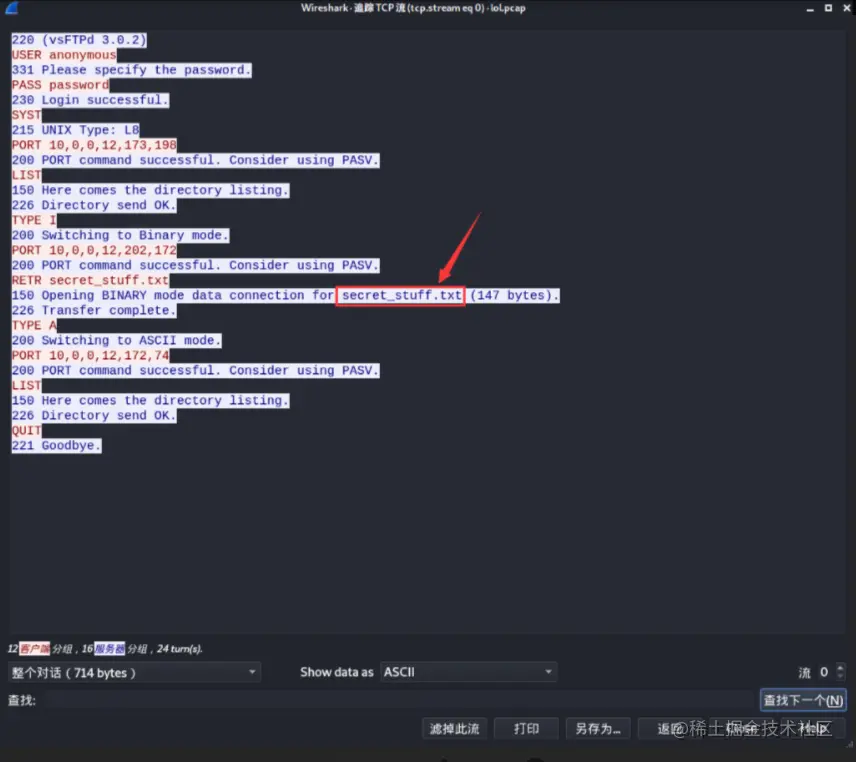The height and width of the screenshot is (762, 856).
Task: Click into the Find search field
Action: (x=399, y=700)
